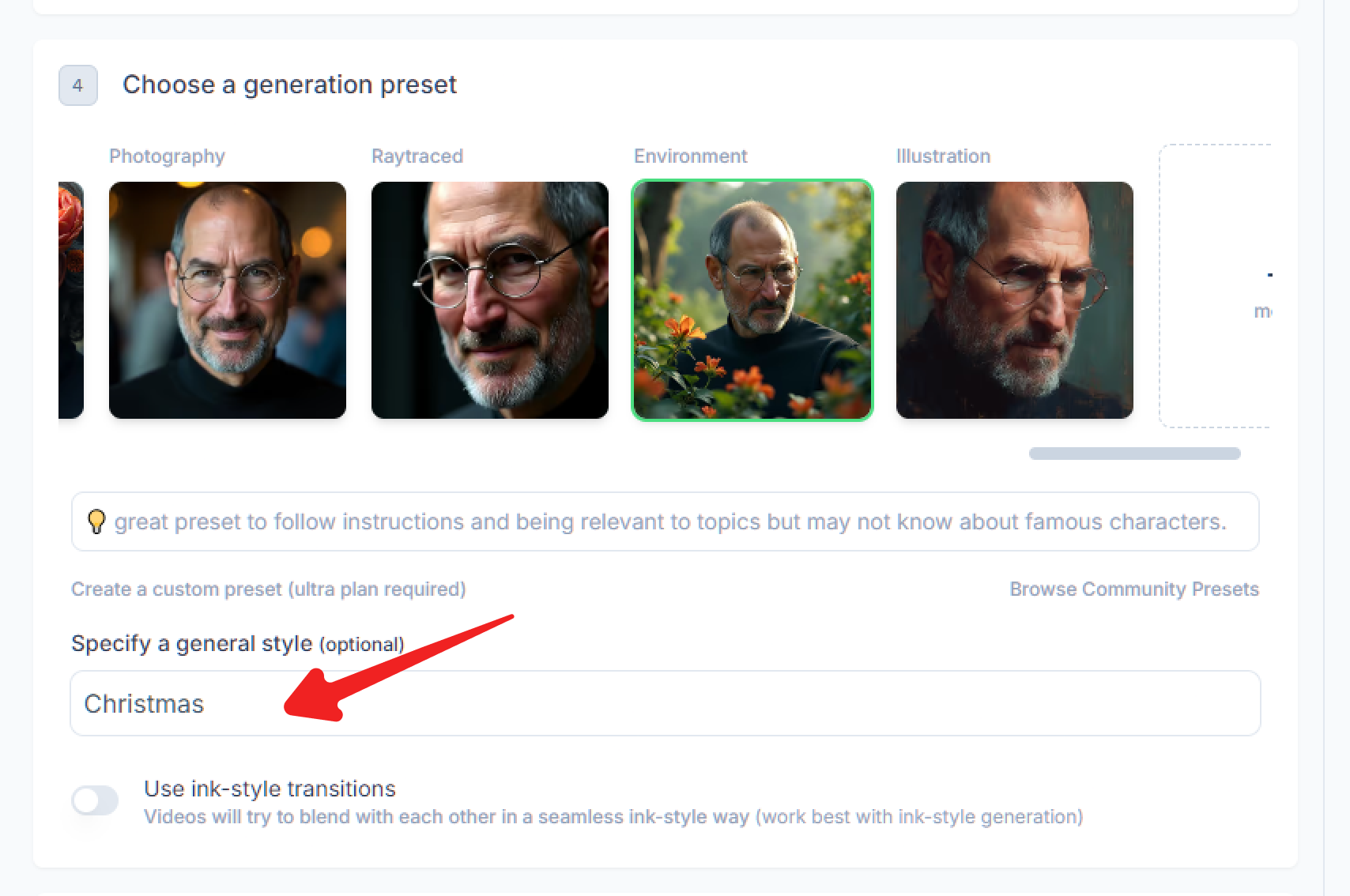The image size is (1350, 896).
Task: Select the Illustration preset thumbnail
Action: (x=1014, y=300)
